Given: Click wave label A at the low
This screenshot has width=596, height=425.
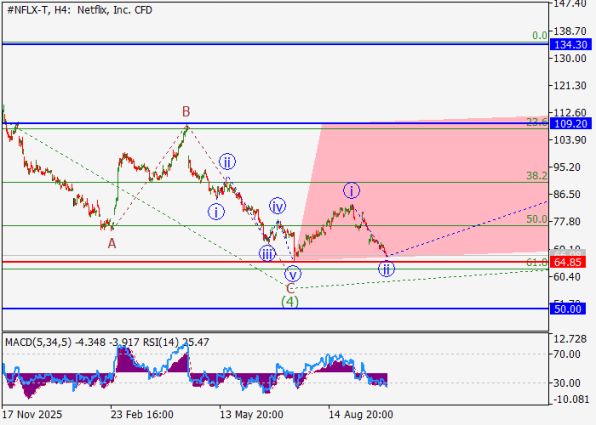Looking at the screenshot, I should (111, 243).
